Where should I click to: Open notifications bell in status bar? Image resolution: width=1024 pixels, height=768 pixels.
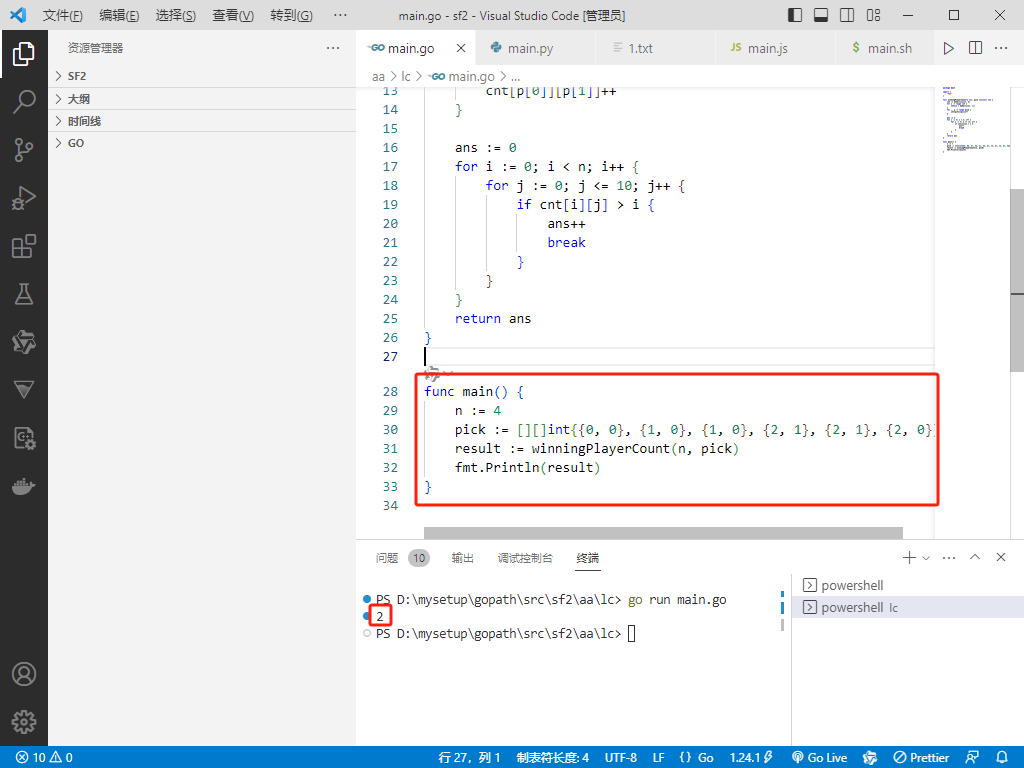pos(1002,758)
